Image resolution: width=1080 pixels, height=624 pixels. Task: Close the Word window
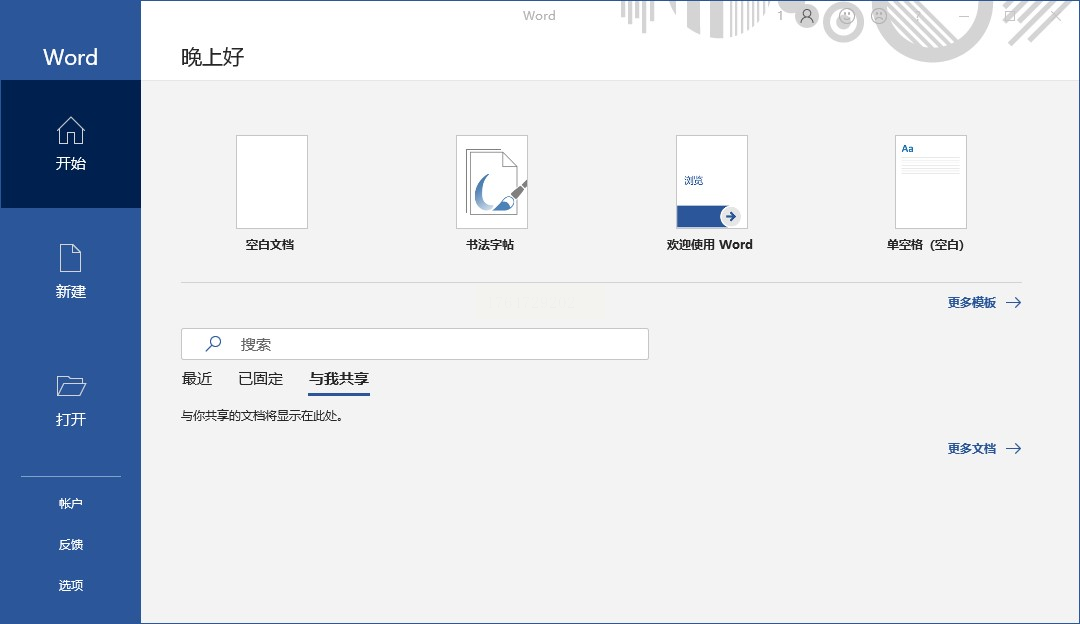1056,16
